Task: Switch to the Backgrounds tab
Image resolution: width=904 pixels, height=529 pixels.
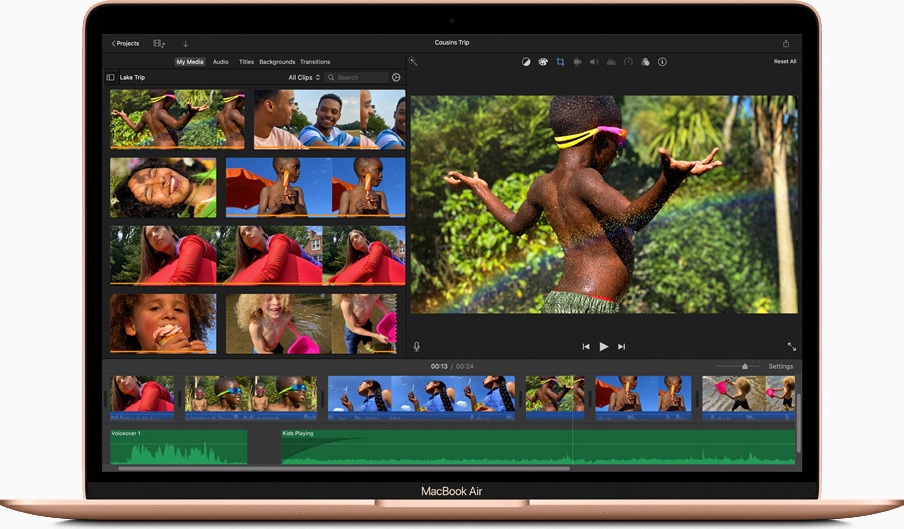Action: (277, 62)
